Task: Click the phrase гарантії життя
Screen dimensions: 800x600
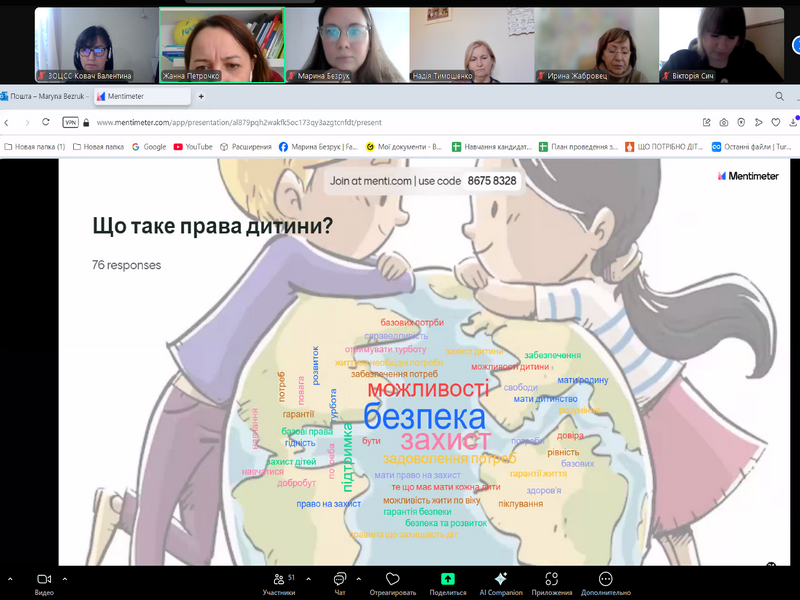Action: tap(538, 473)
